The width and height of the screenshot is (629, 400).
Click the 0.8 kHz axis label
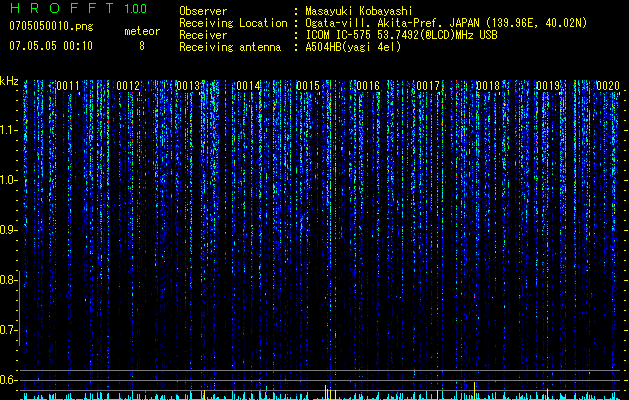(x=8, y=280)
